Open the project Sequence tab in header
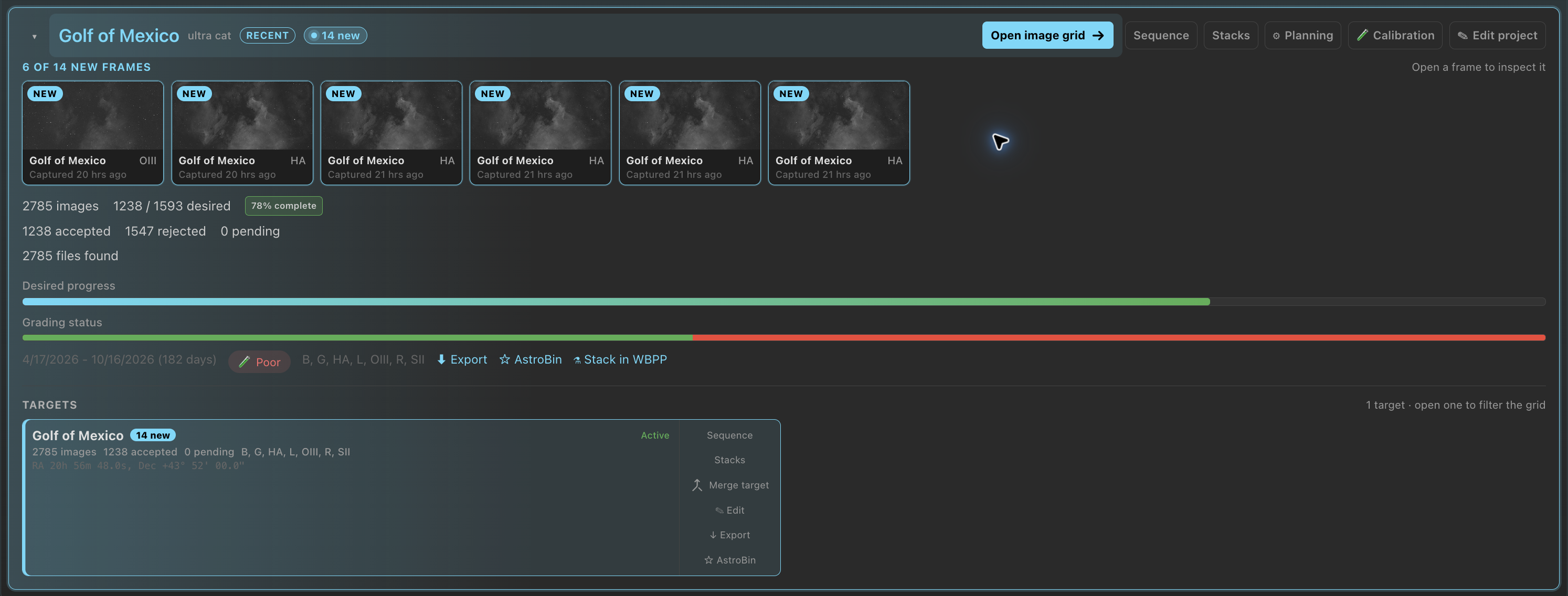Screen dimensions: 1568x596 [x=1160, y=35]
